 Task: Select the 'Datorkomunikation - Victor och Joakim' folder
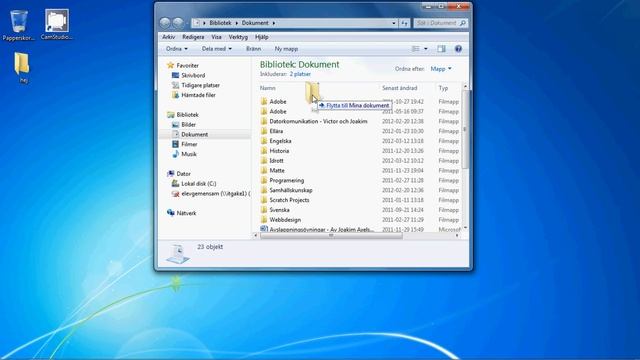318,122
